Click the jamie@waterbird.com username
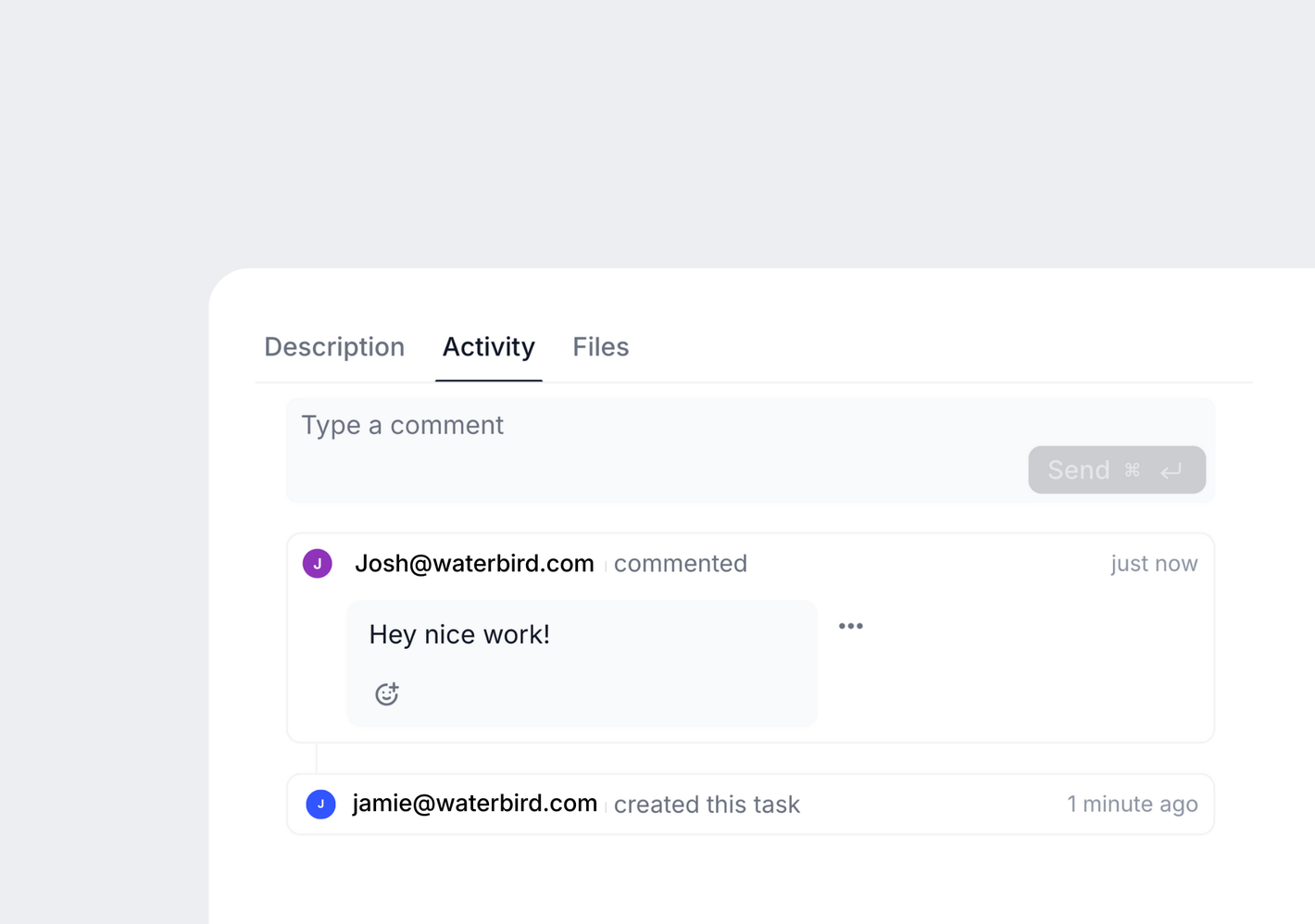1315x924 pixels. [474, 803]
